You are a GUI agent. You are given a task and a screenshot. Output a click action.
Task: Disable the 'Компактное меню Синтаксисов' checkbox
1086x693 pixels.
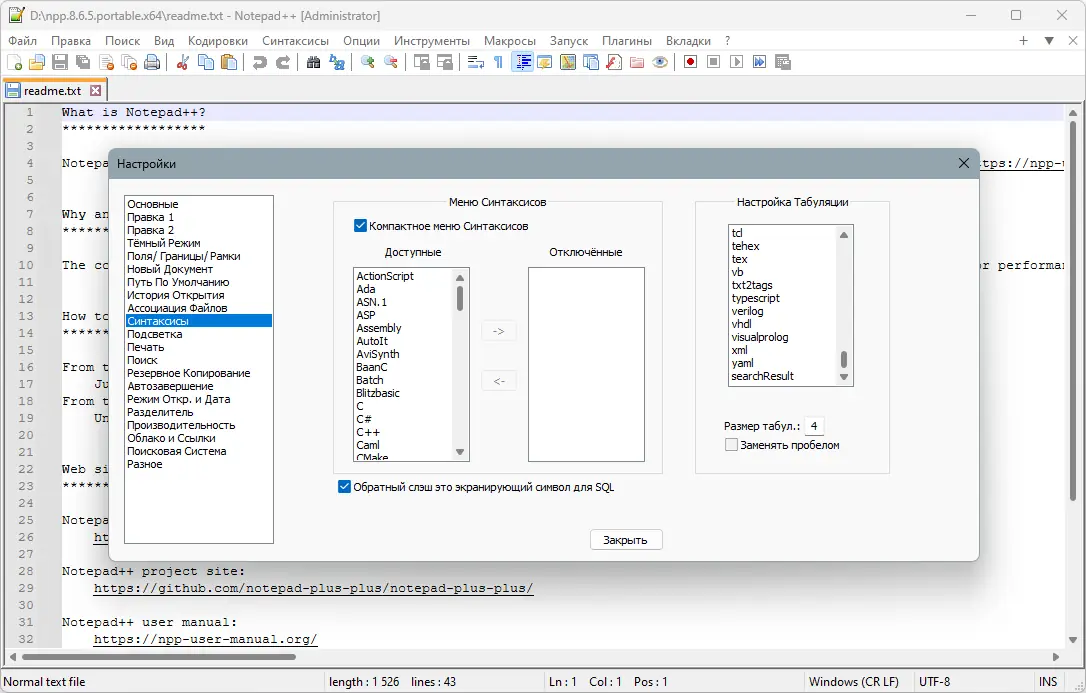point(360,225)
